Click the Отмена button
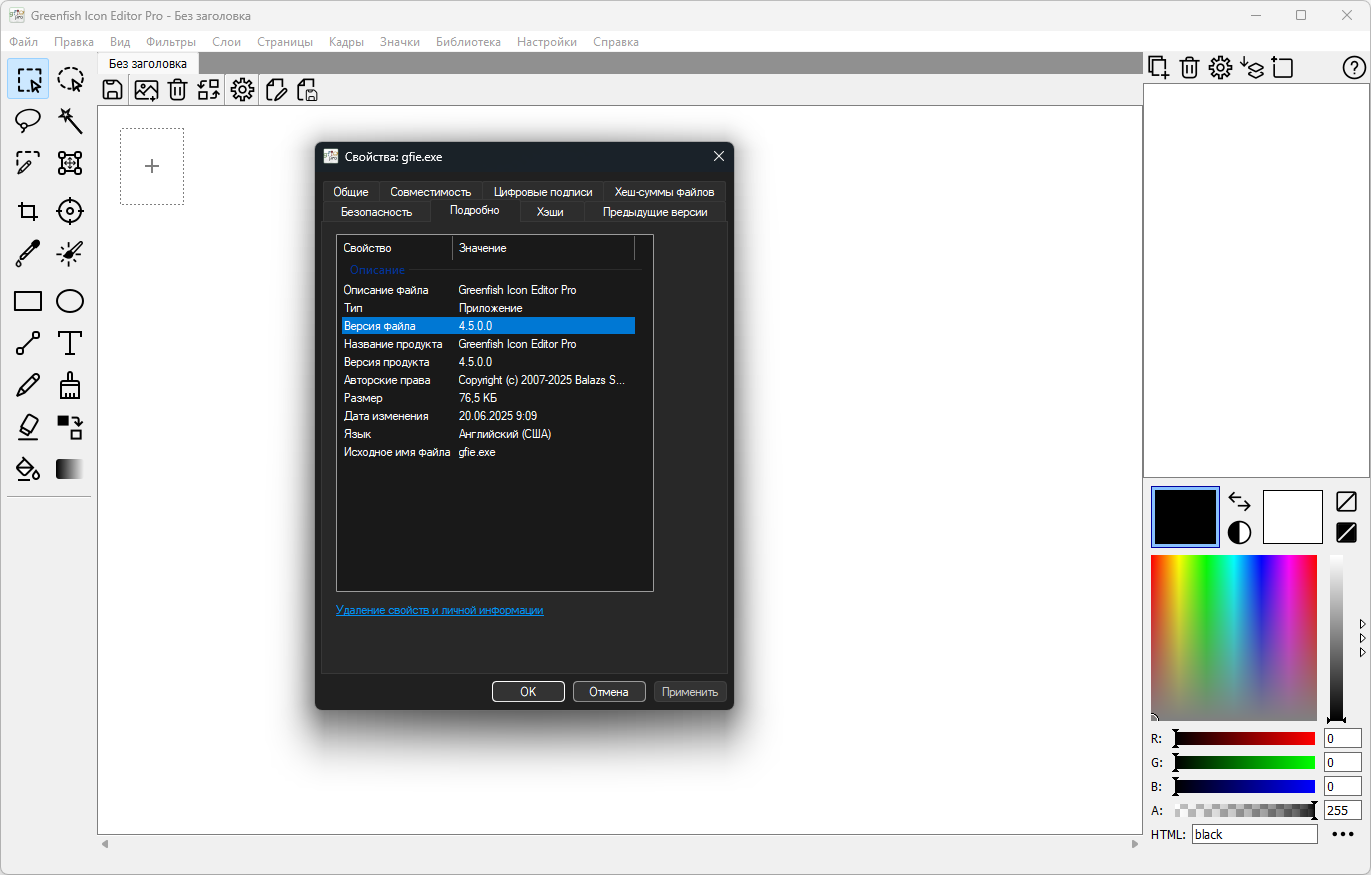Screen dimensions: 1371x875 point(609,692)
